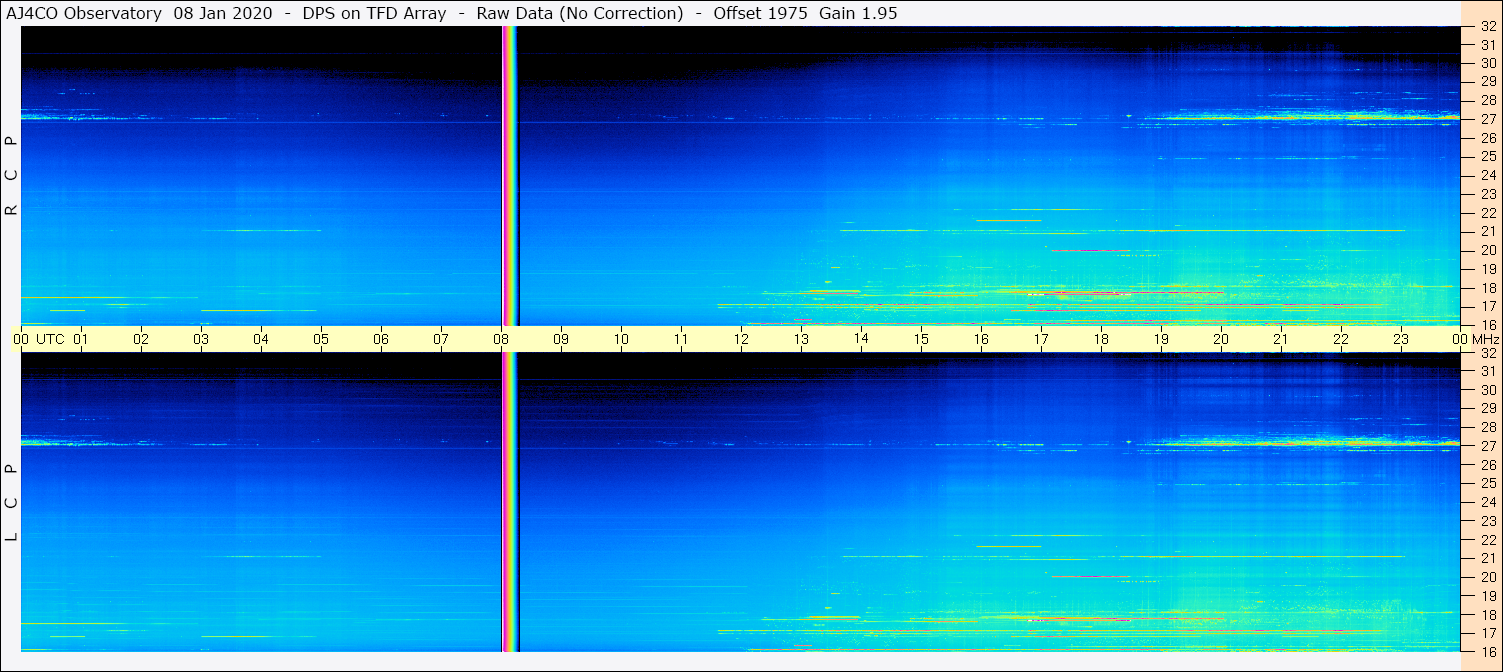Click the 16 hour label on the UTC axis
This screenshot has width=1503, height=672.
coord(981,339)
